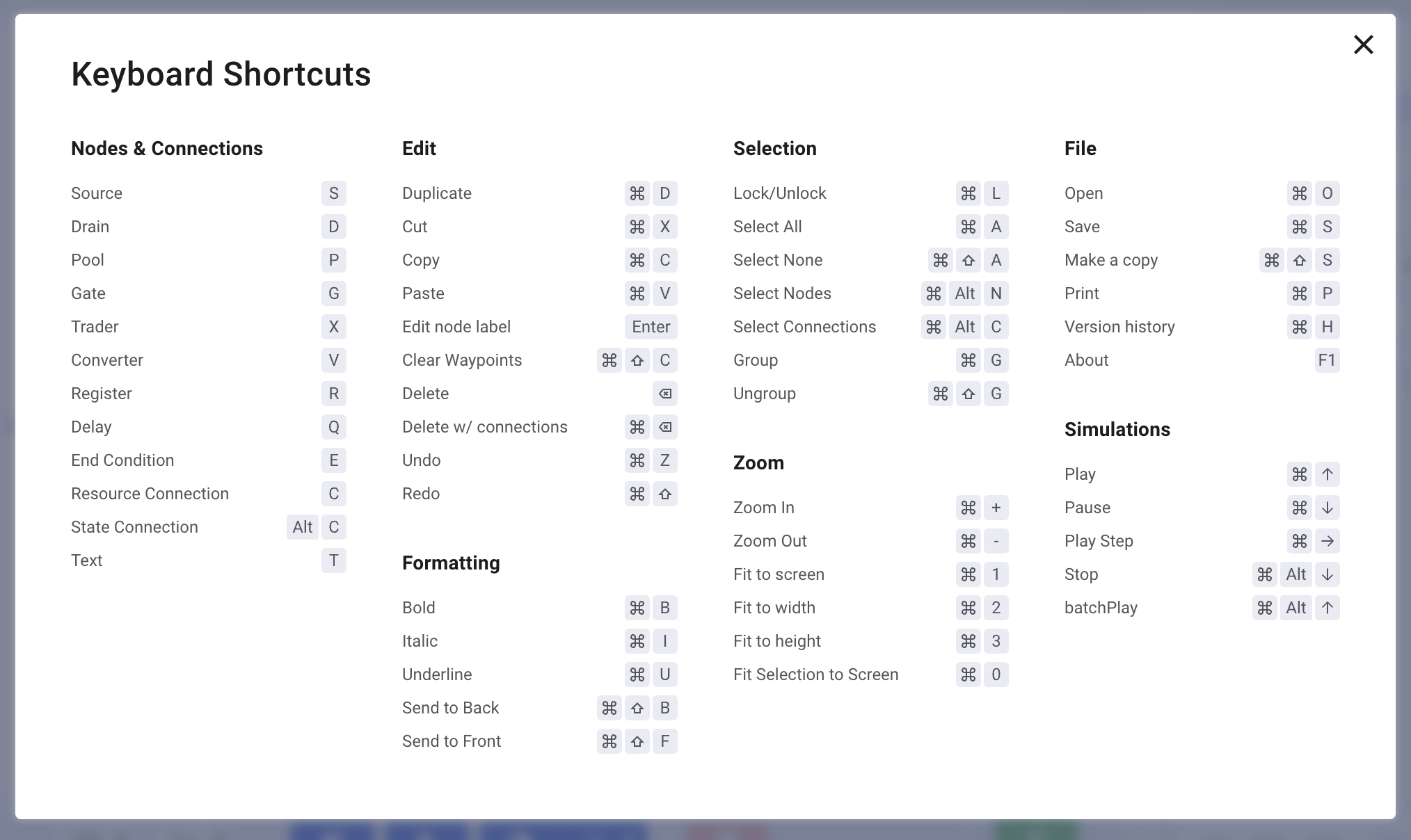1411x840 pixels.
Task: Click the Version history label
Action: 1119,327
